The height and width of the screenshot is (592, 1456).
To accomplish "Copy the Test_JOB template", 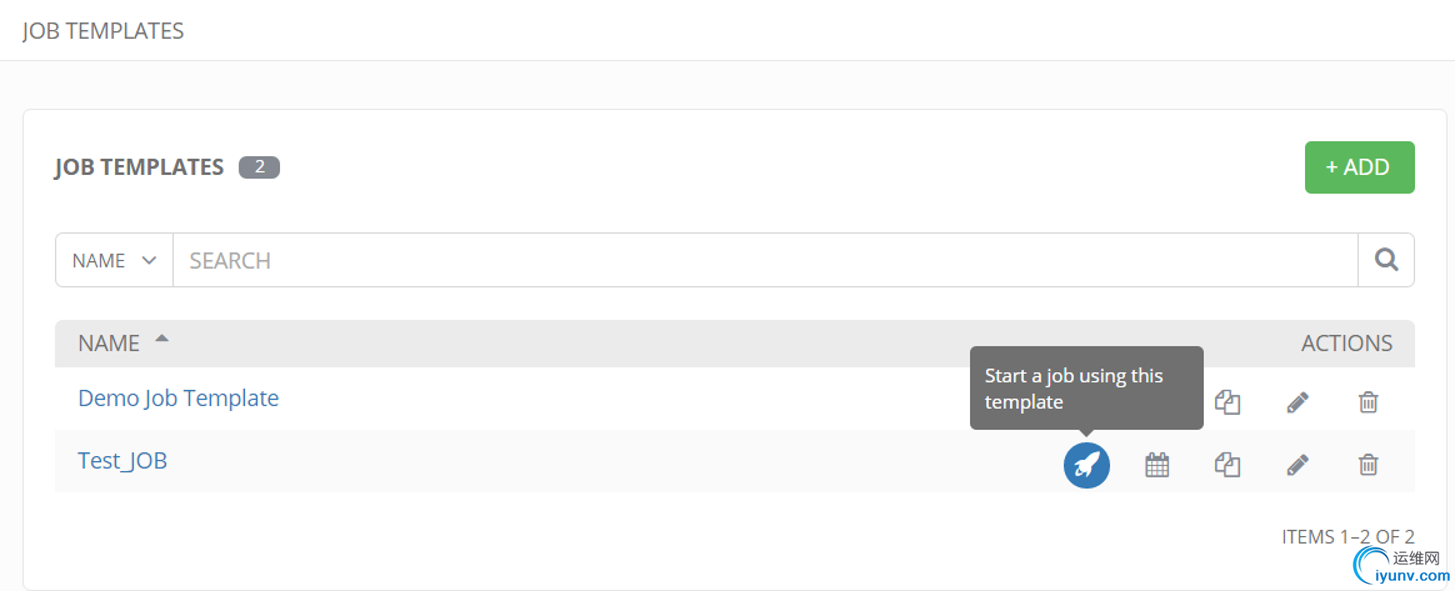I will (x=1227, y=465).
